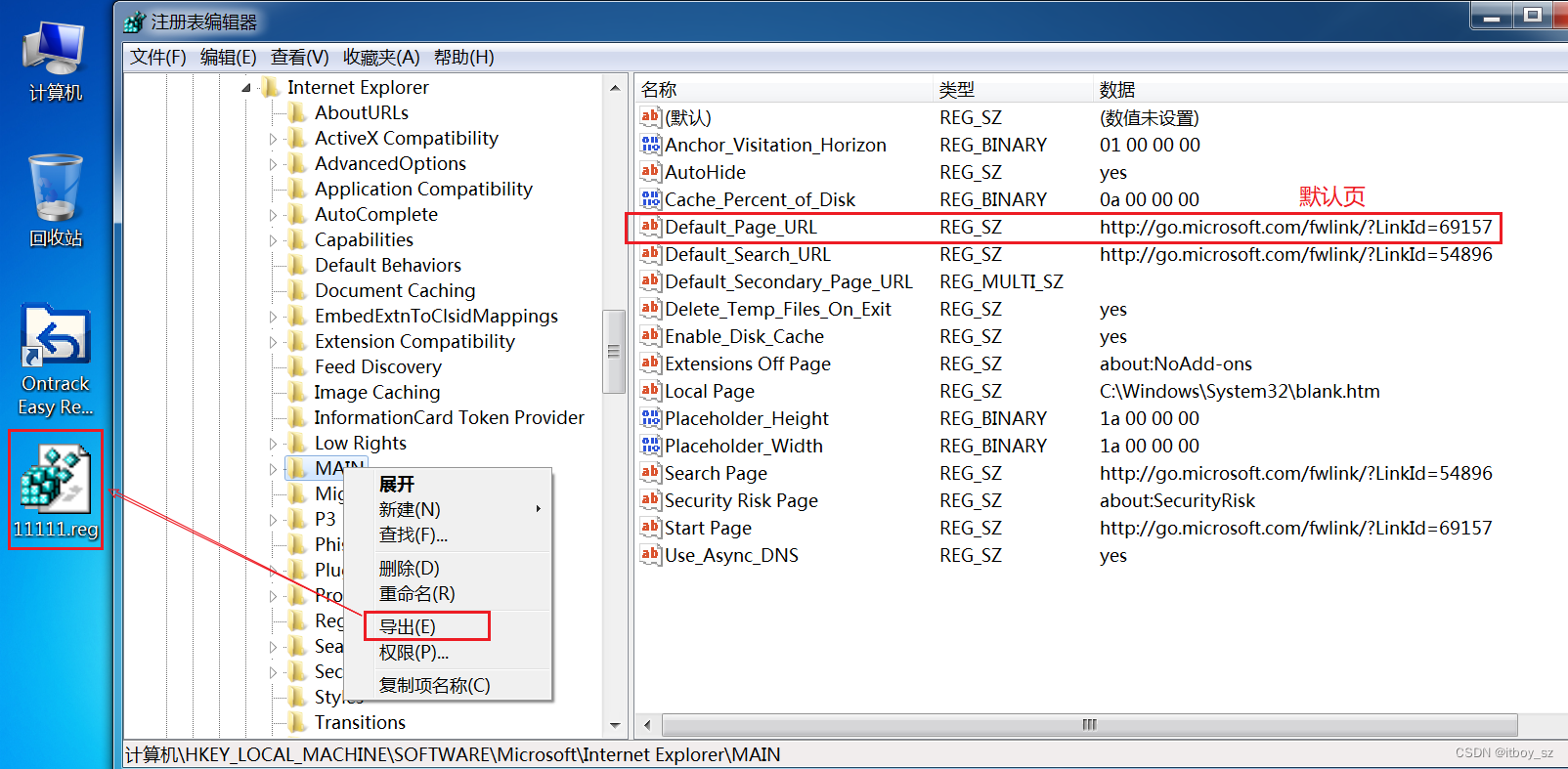Click the Placeholder_Width binary icon
Viewport: 1568px width, 769px height.
click(x=651, y=446)
